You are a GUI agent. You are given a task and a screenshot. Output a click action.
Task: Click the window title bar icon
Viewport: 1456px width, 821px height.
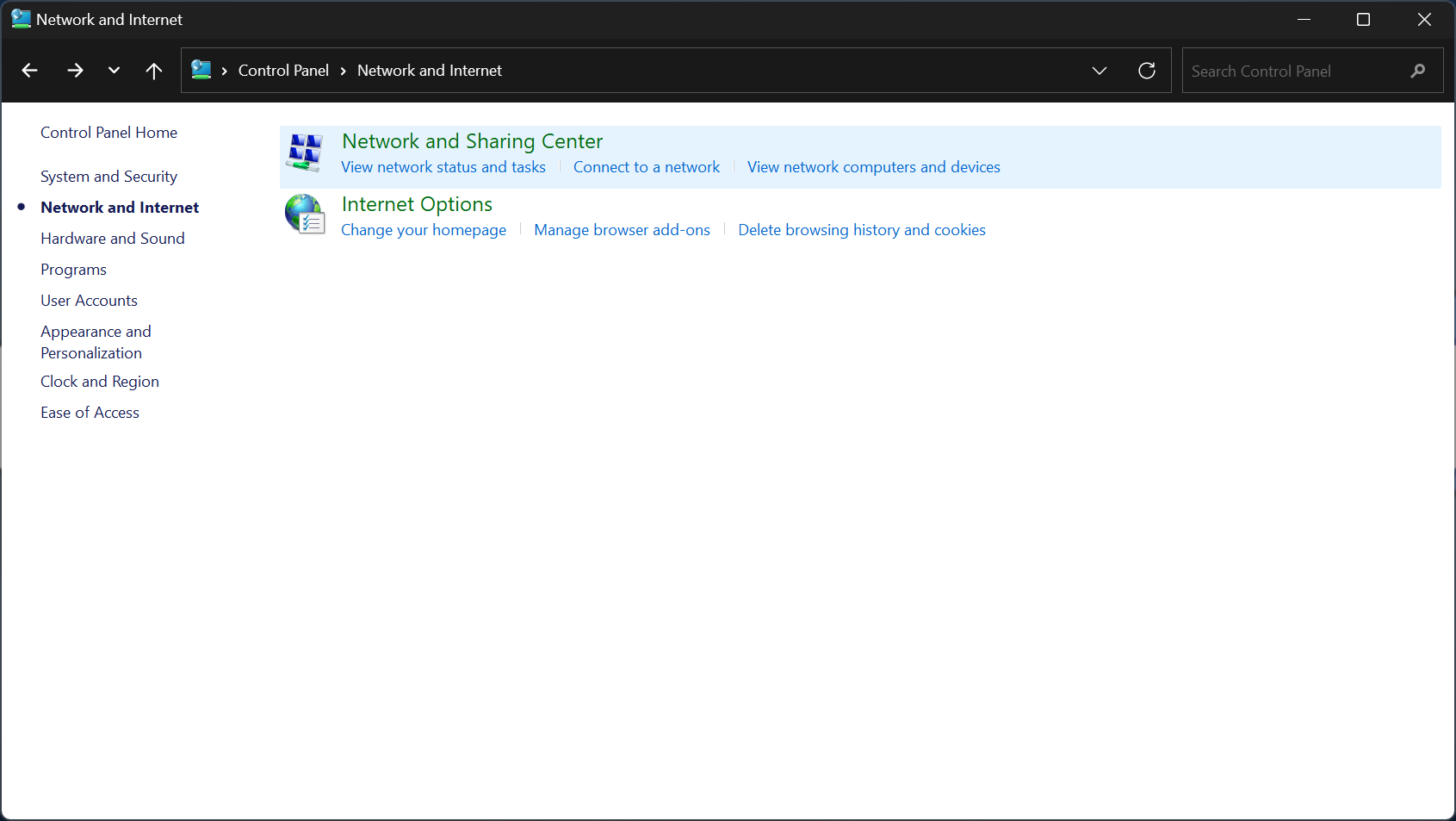pos(21,19)
